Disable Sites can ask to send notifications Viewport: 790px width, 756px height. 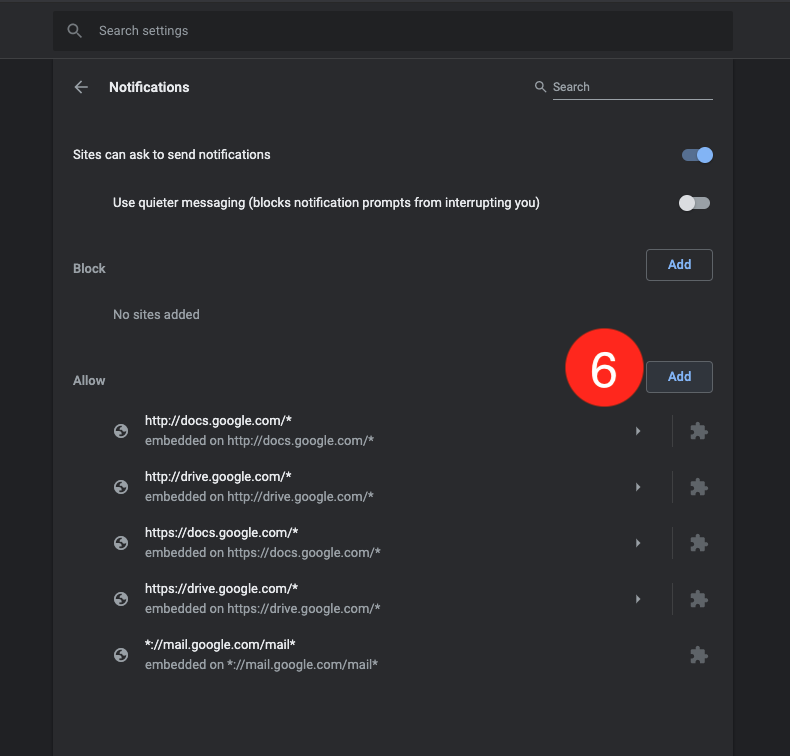[697, 155]
